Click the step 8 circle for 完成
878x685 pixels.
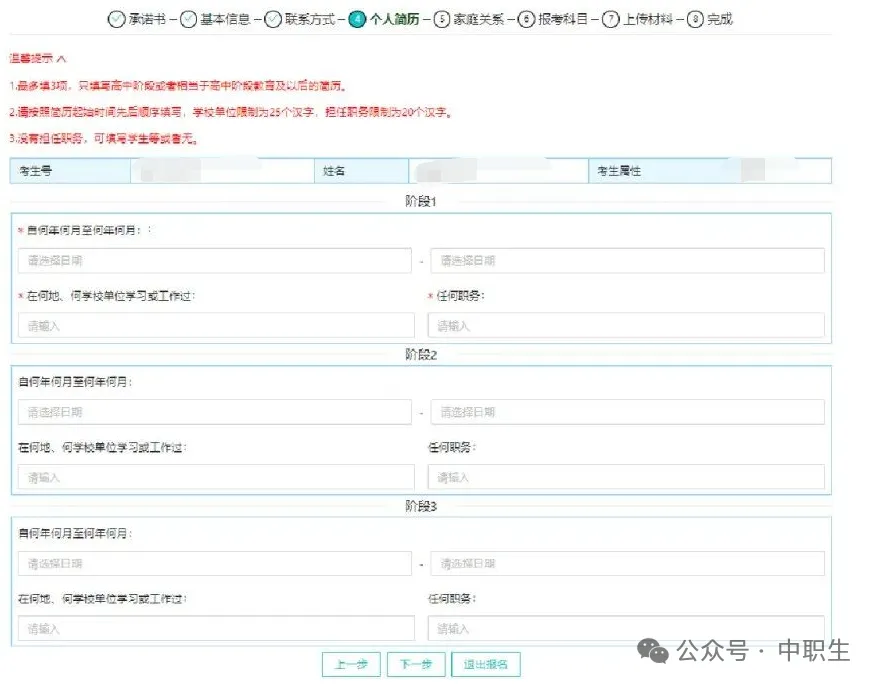[695, 20]
